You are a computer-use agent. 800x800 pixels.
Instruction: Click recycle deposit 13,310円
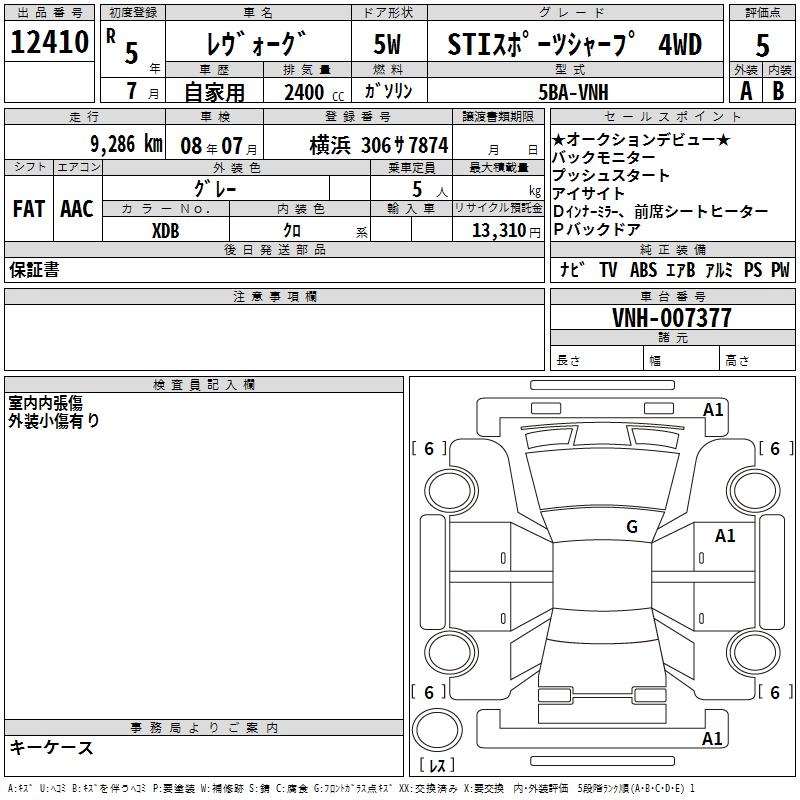pos(506,231)
